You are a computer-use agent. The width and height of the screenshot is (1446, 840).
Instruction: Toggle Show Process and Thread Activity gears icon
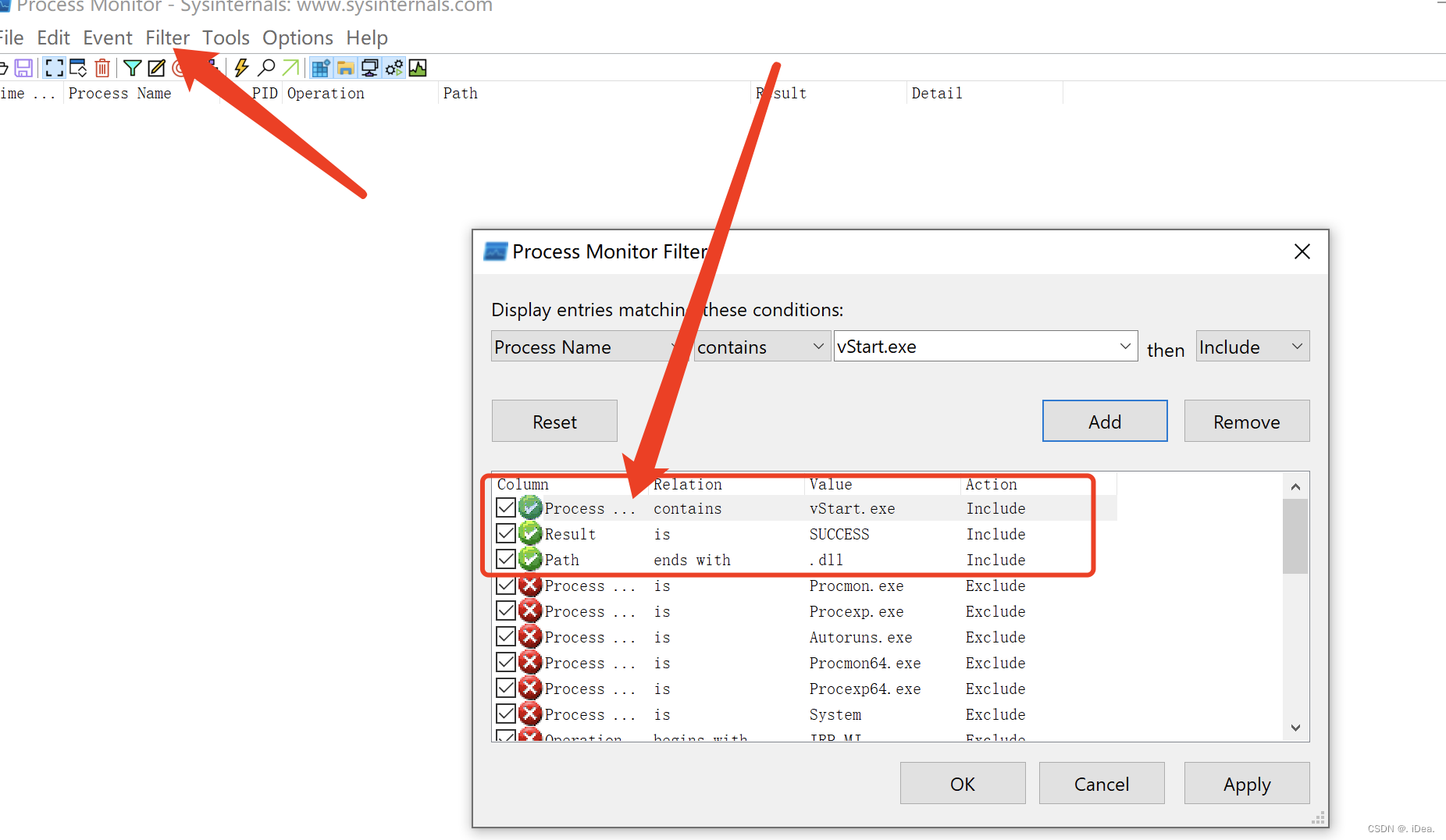(x=394, y=68)
